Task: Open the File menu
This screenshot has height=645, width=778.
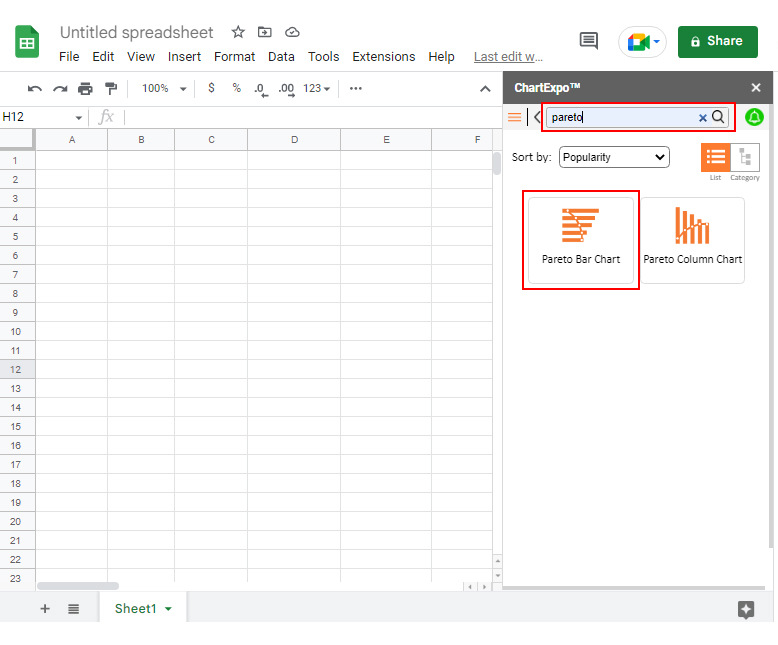Action: point(69,57)
